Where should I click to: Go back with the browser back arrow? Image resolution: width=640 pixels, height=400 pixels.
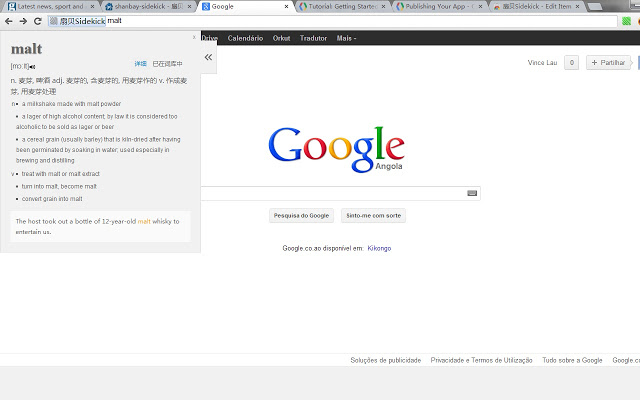click(8, 21)
